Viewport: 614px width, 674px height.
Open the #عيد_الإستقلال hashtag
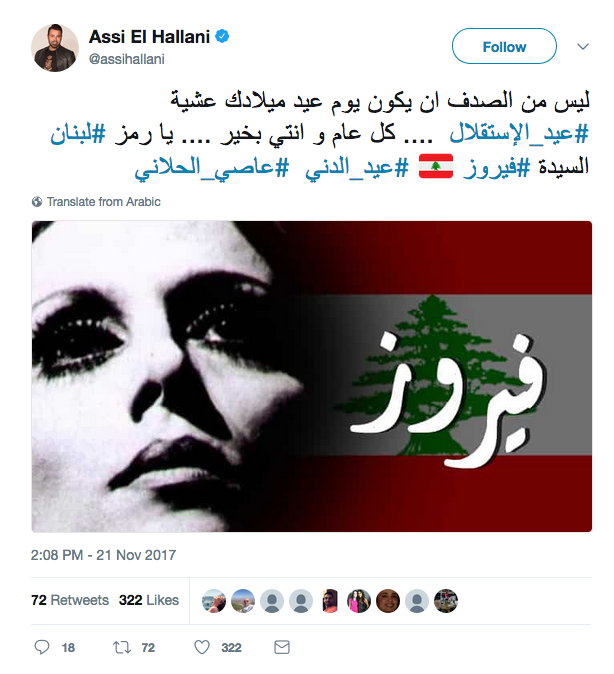(519, 134)
